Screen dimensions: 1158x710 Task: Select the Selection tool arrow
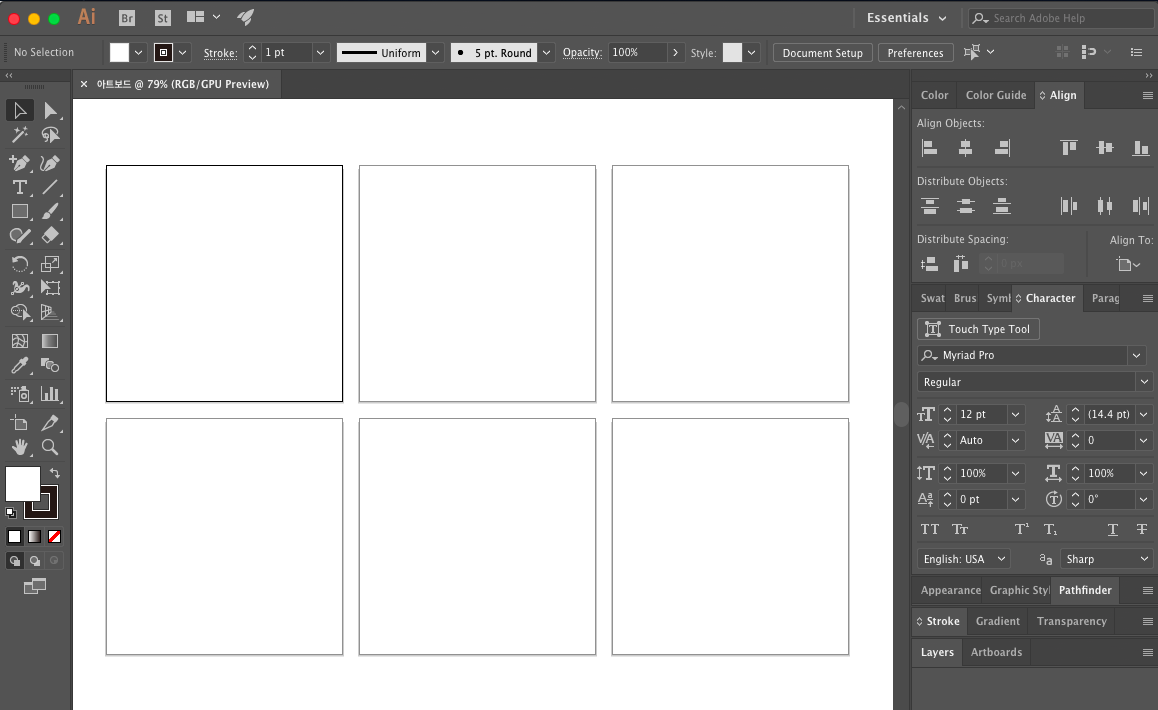[x=20, y=111]
